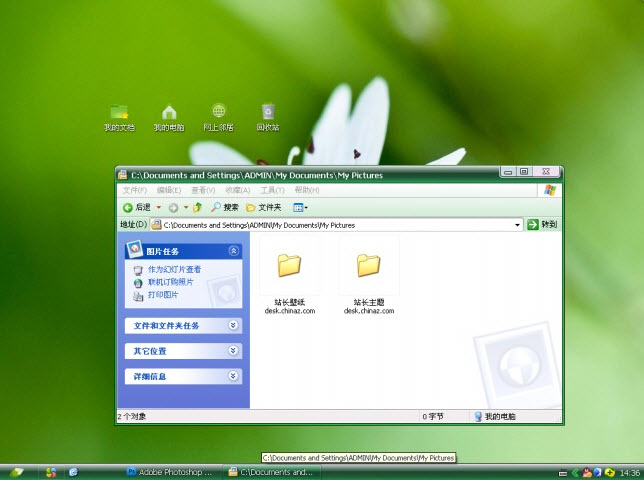
Task: Click the 搜索 search toolbar button
Action: [225, 207]
